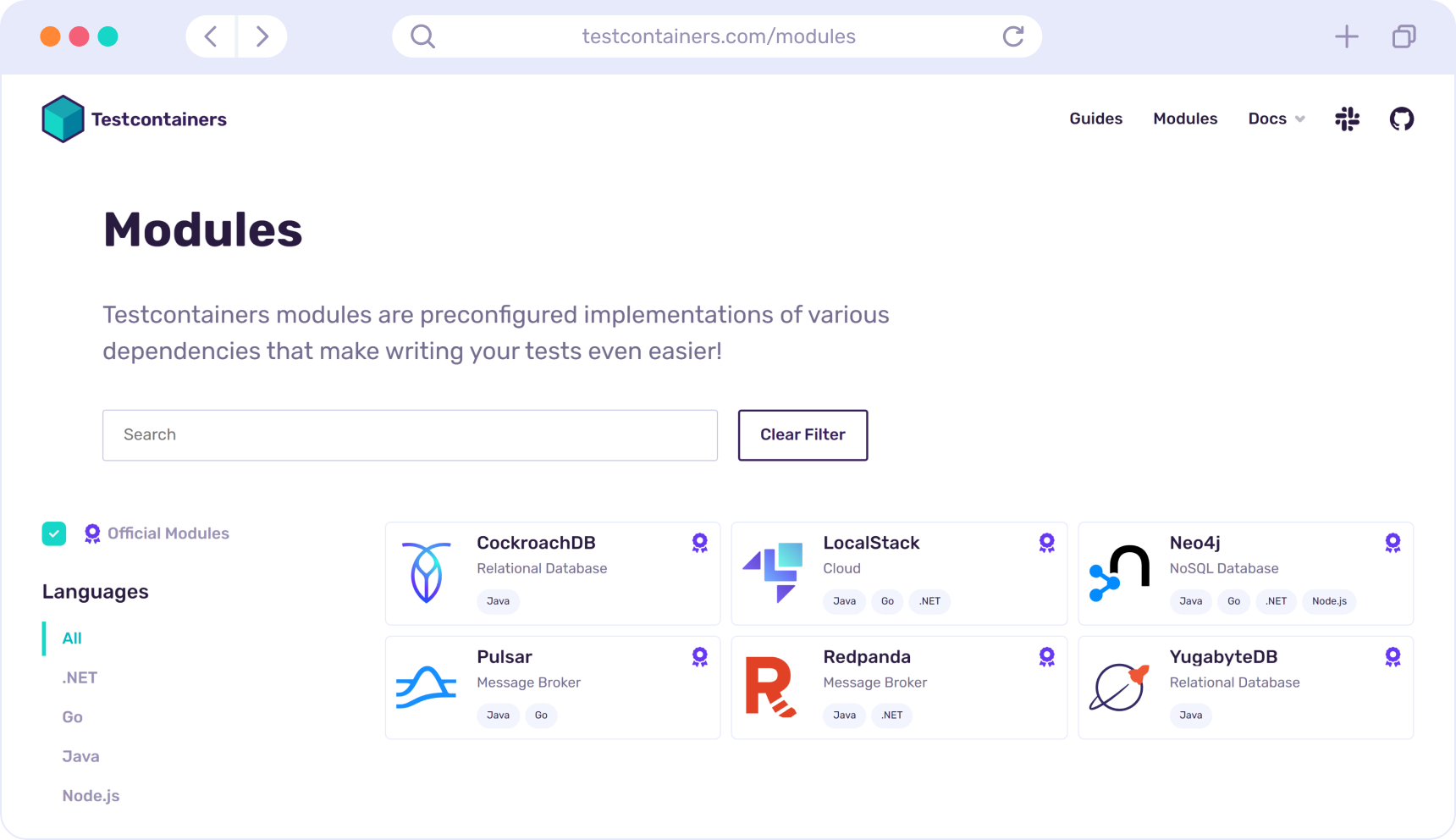Click the Go tag on LocalStack card
Image resolution: width=1456 pixels, height=840 pixels.
click(x=887, y=601)
